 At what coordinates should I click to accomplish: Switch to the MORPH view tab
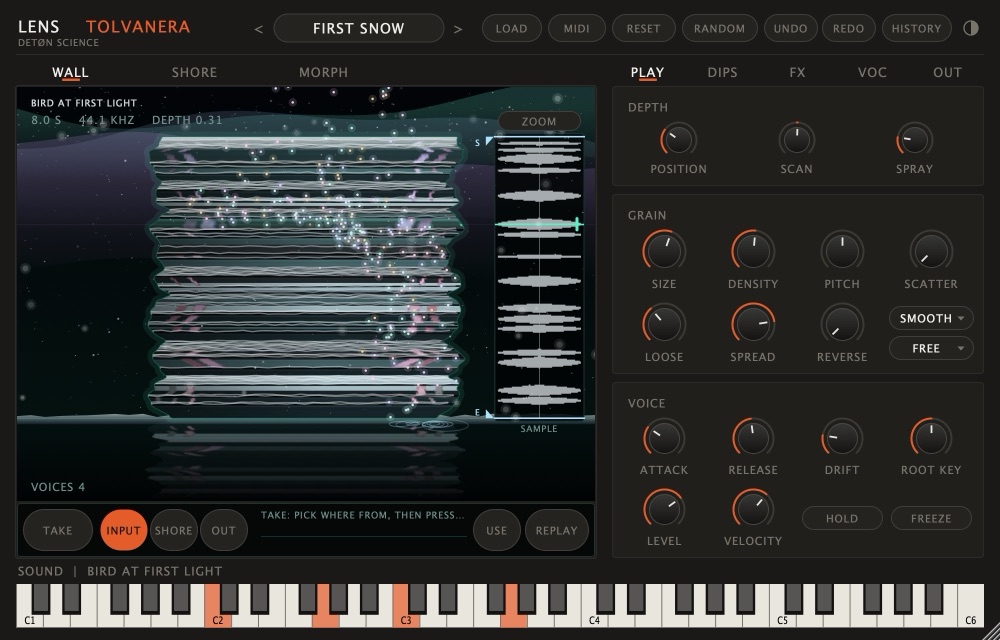(323, 73)
